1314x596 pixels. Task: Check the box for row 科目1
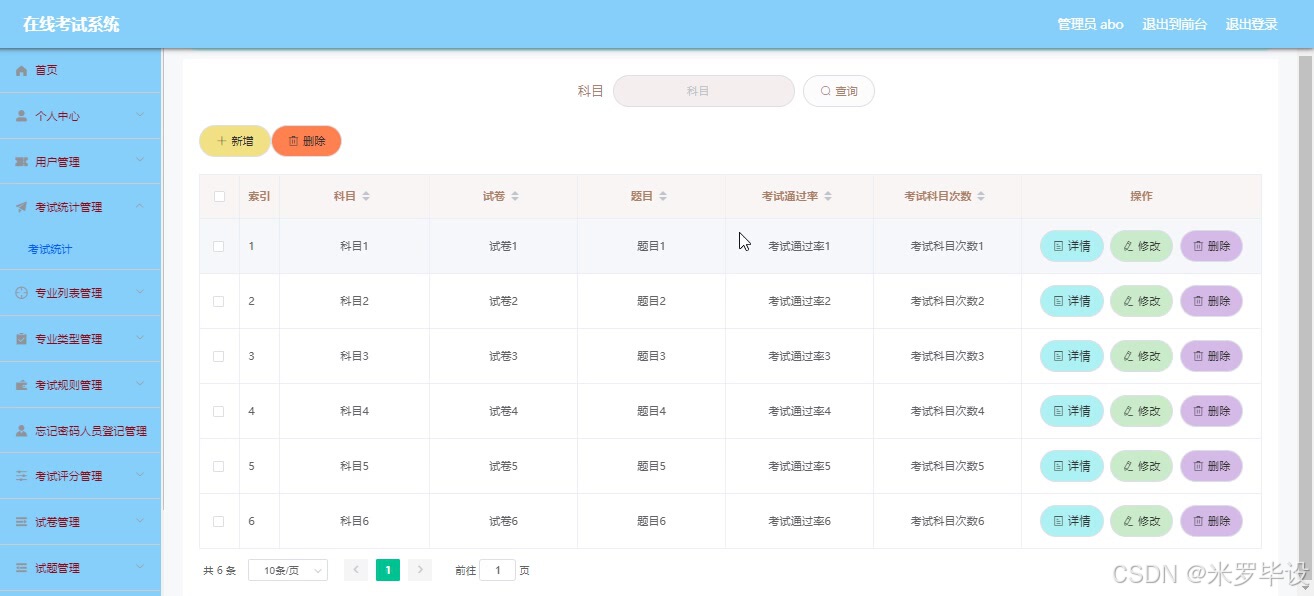219,246
